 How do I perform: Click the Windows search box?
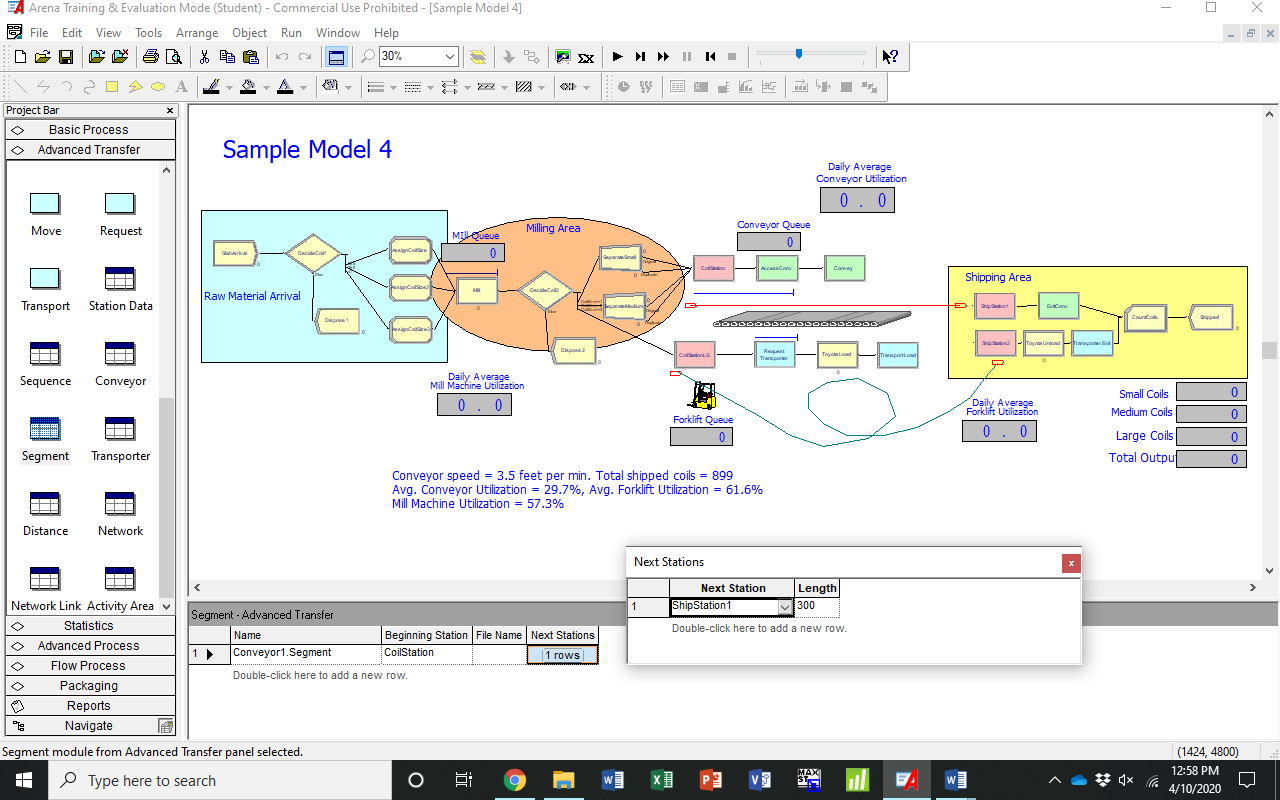(x=221, y=780)
